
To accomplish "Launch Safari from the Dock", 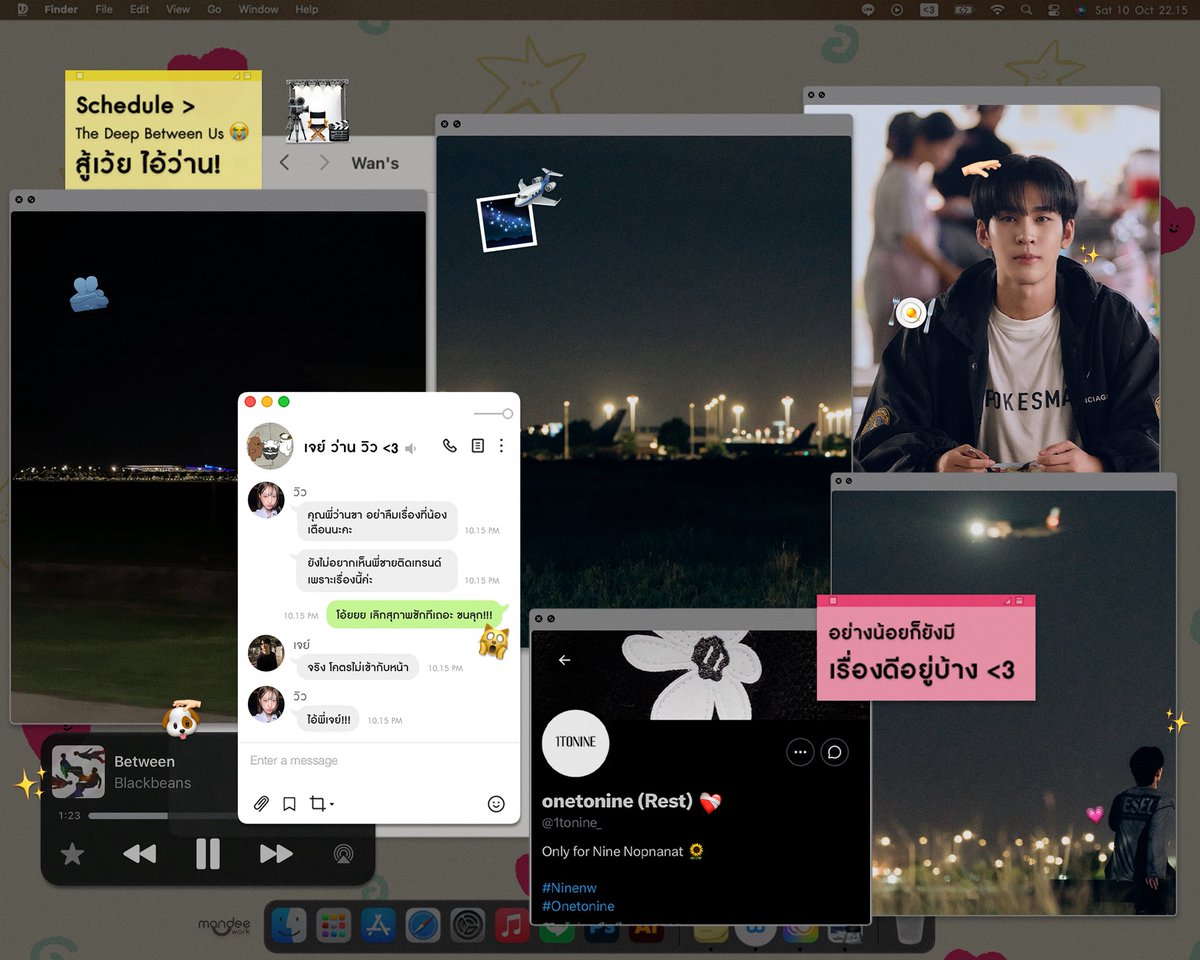I will point(423,926).
